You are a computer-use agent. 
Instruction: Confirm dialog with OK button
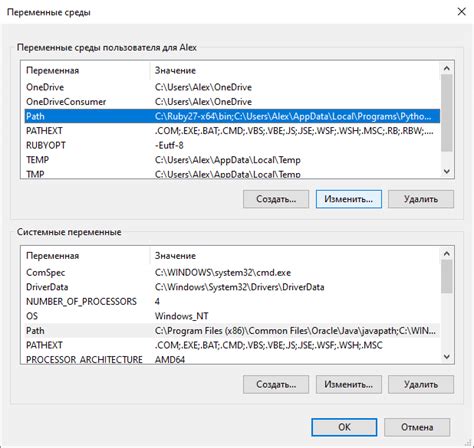coord(344,427)
